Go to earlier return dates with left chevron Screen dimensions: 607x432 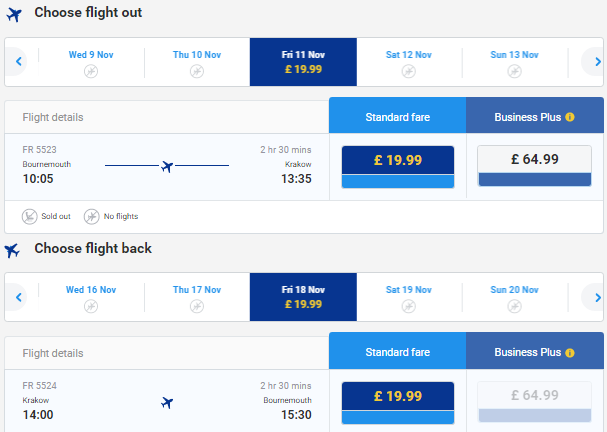18,297
